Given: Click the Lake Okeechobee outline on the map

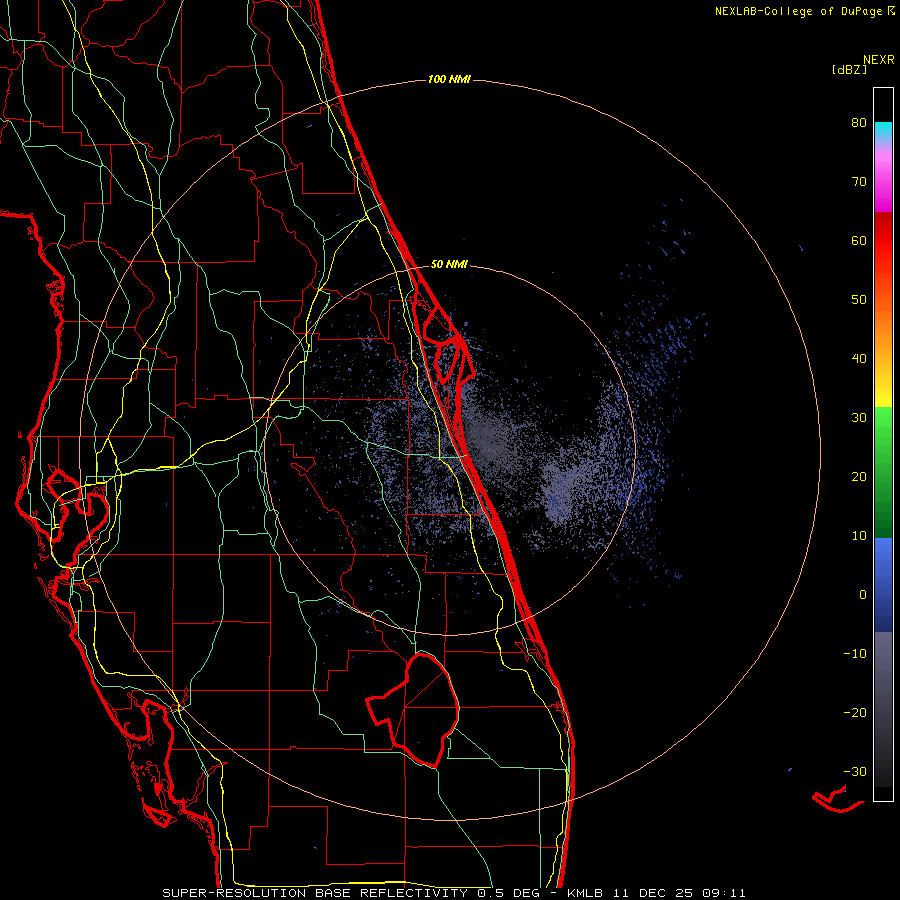Looking at the screenshot, I should click(x=414, y=709).
